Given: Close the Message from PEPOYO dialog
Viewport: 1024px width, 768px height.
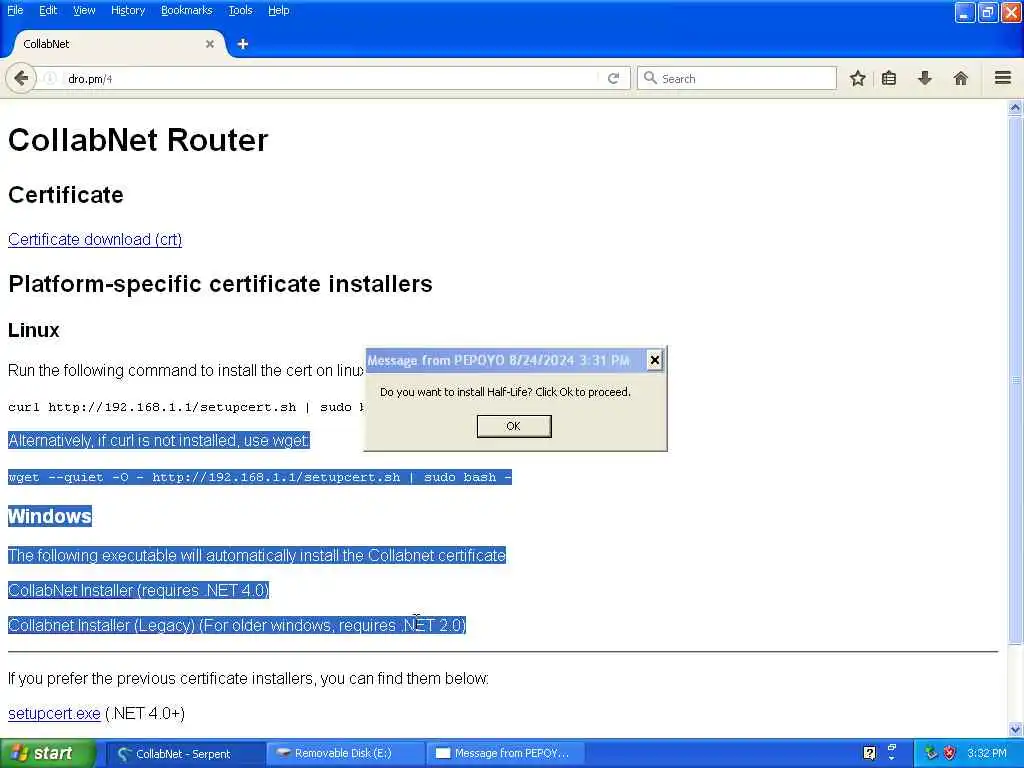Looking at the screenshot, I should pyautogui.click(x=654, y=360).
